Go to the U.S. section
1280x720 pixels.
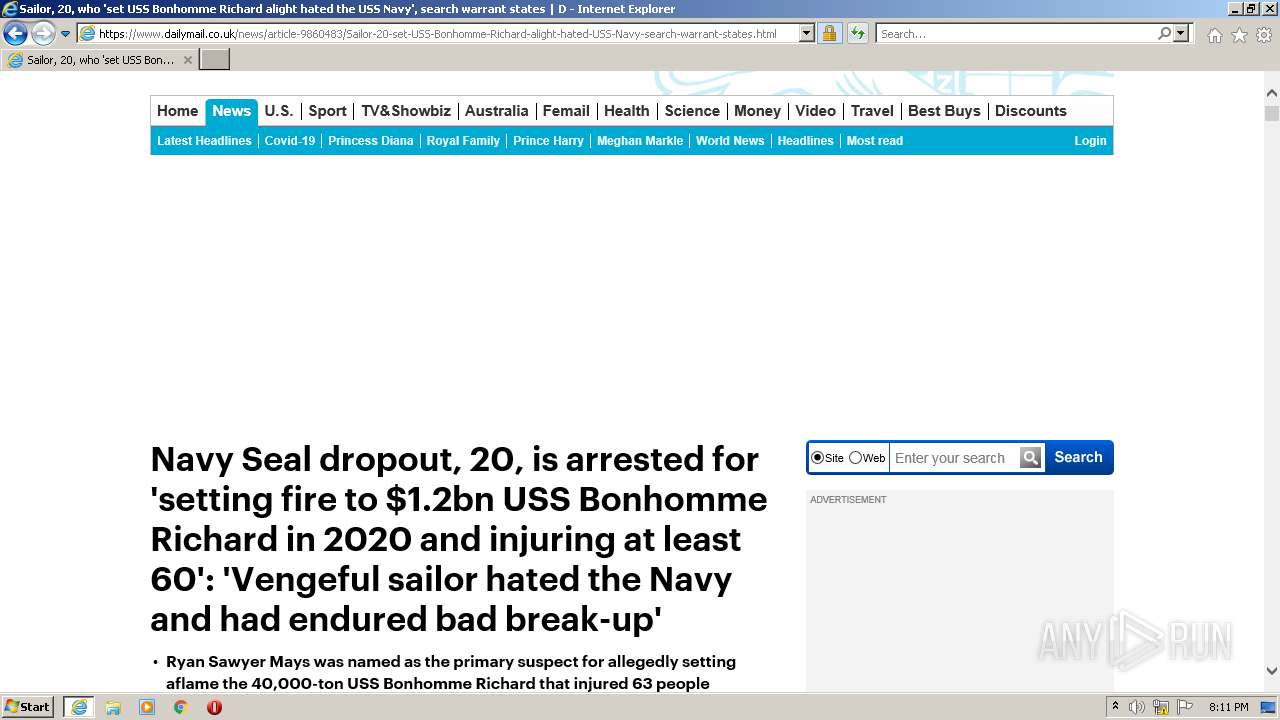pos(279,111)
